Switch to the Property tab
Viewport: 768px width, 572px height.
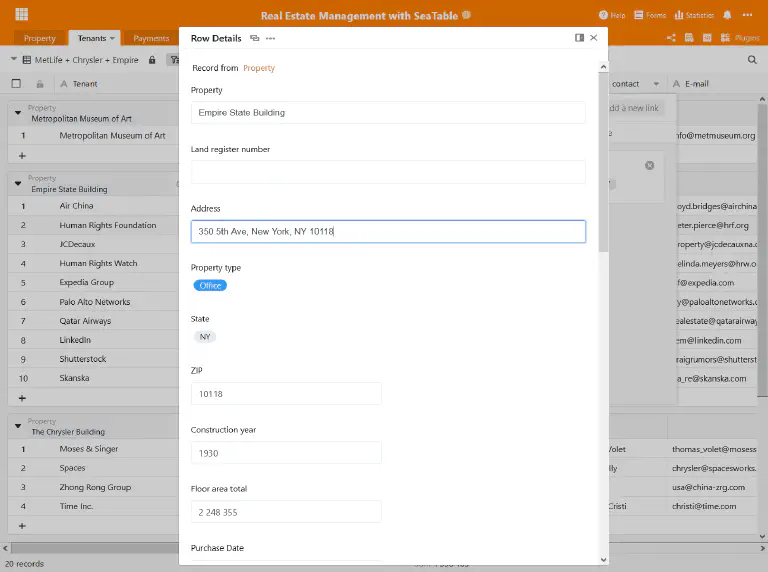pyautogui.click(x=40, y=38)
